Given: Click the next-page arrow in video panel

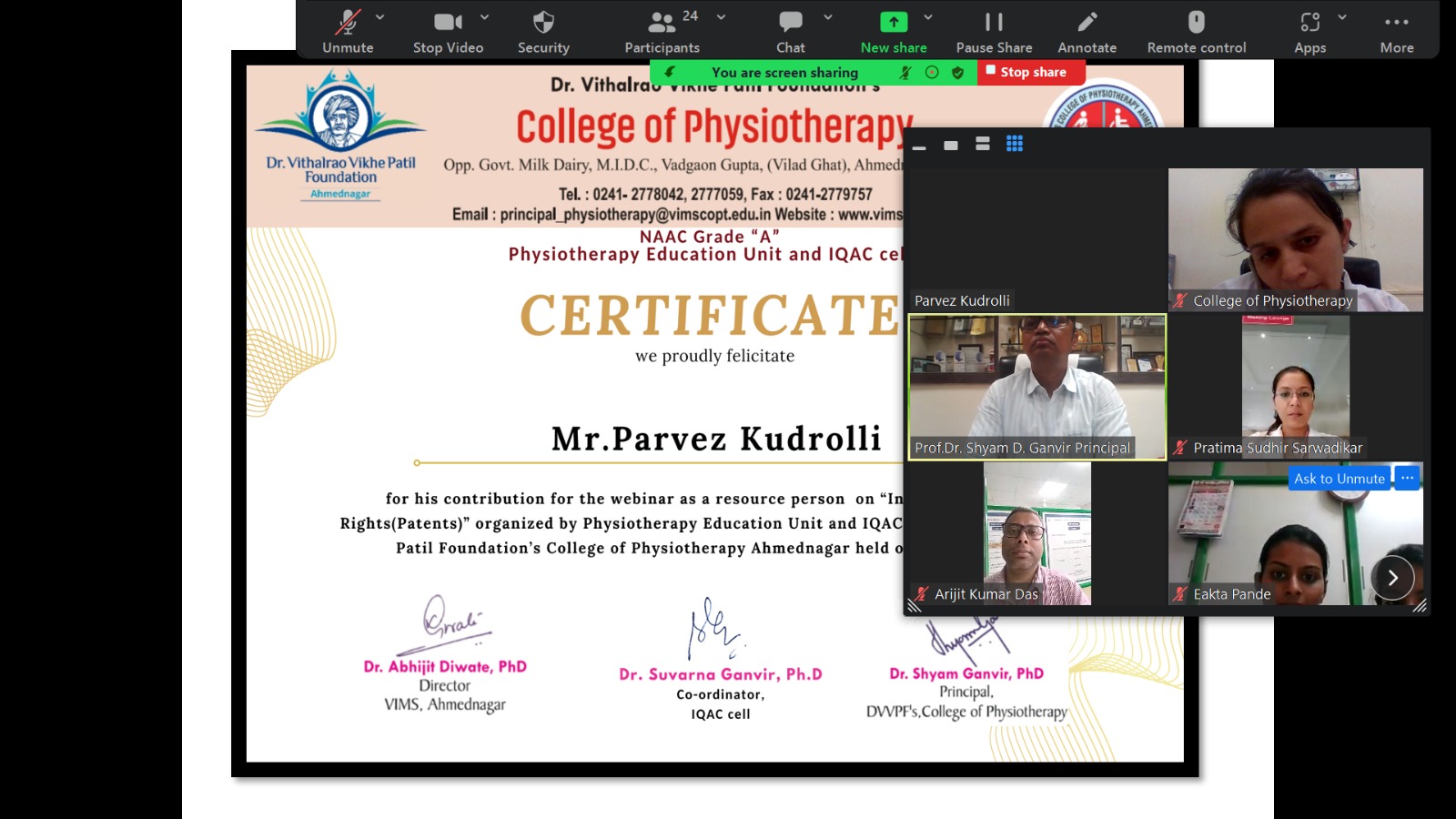Looking at the screenshot, I should coord(1392,578).
